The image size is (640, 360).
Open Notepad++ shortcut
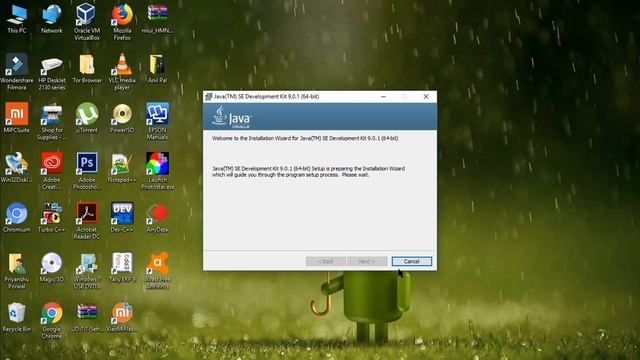(x=122, y=167)
